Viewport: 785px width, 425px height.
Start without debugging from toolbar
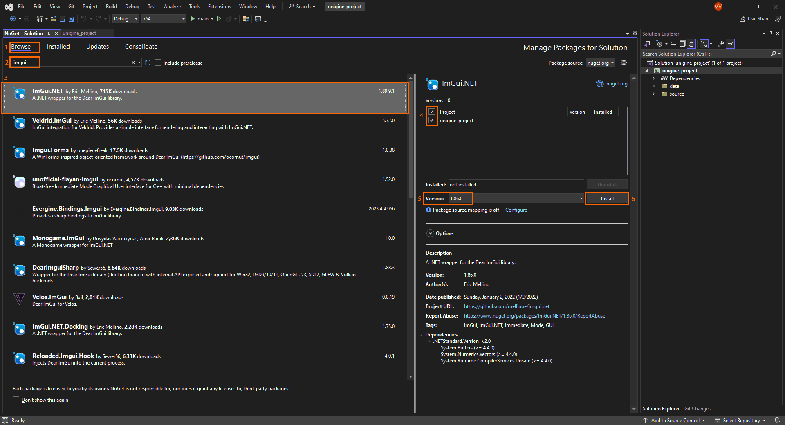tap(219, 19)
